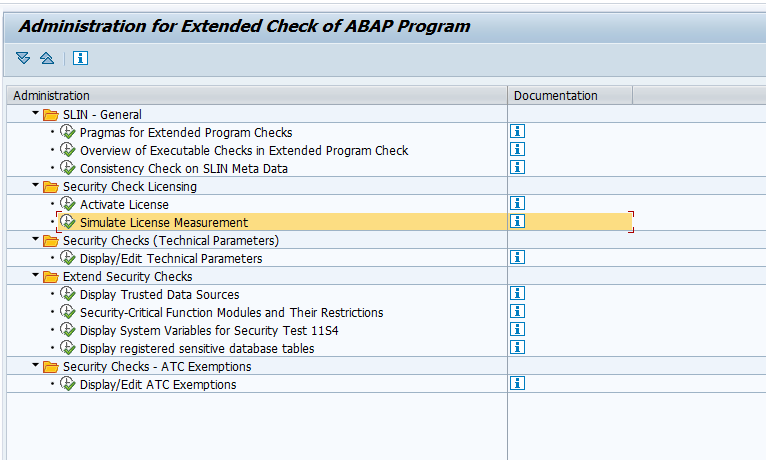Screen dimensions: 766x460
Task: Execute icon for Display Trusted Data Sources
Action: point(67,294)
